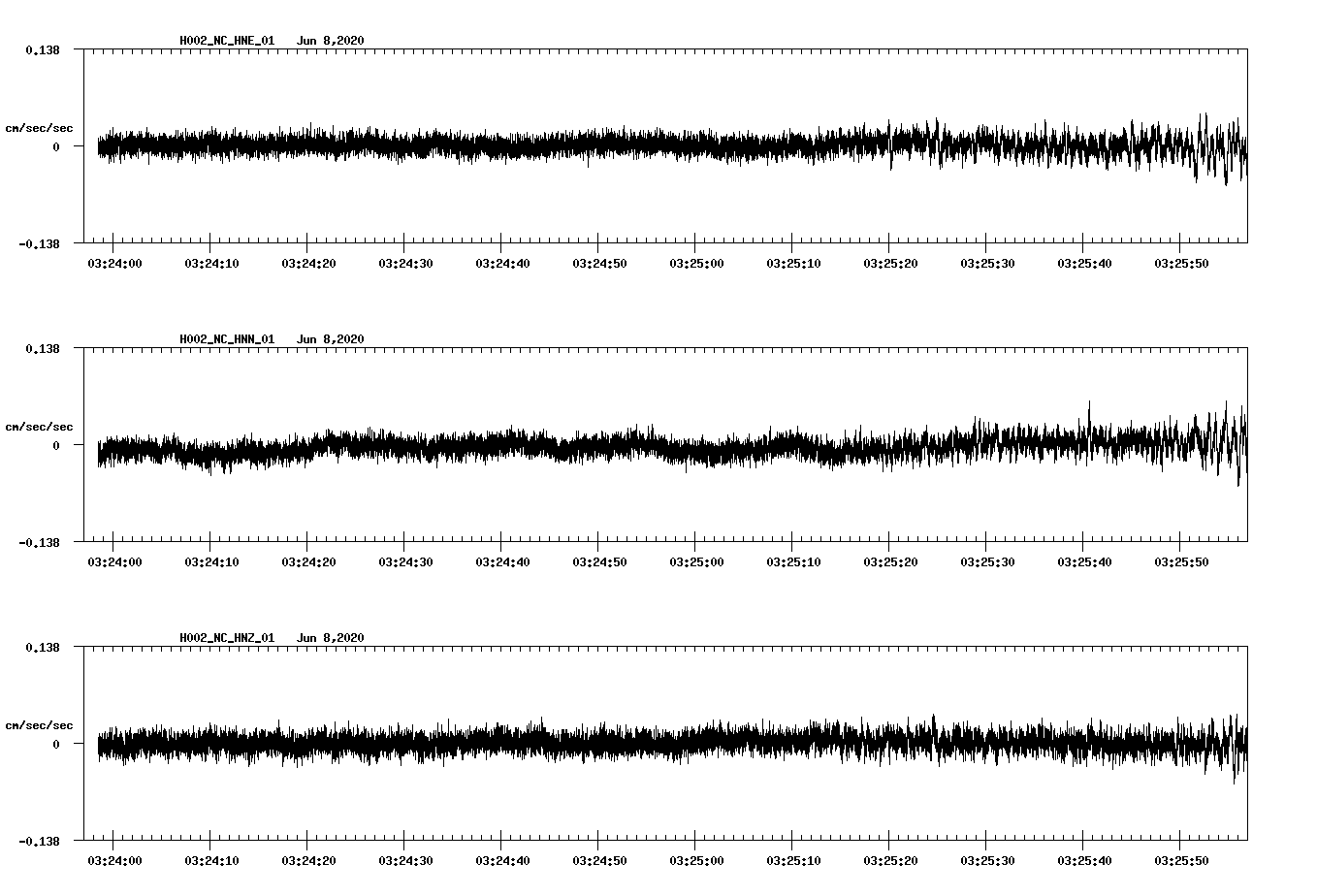Click the 03:25:40 time label on the HNZ plot

pos(1084,860)
